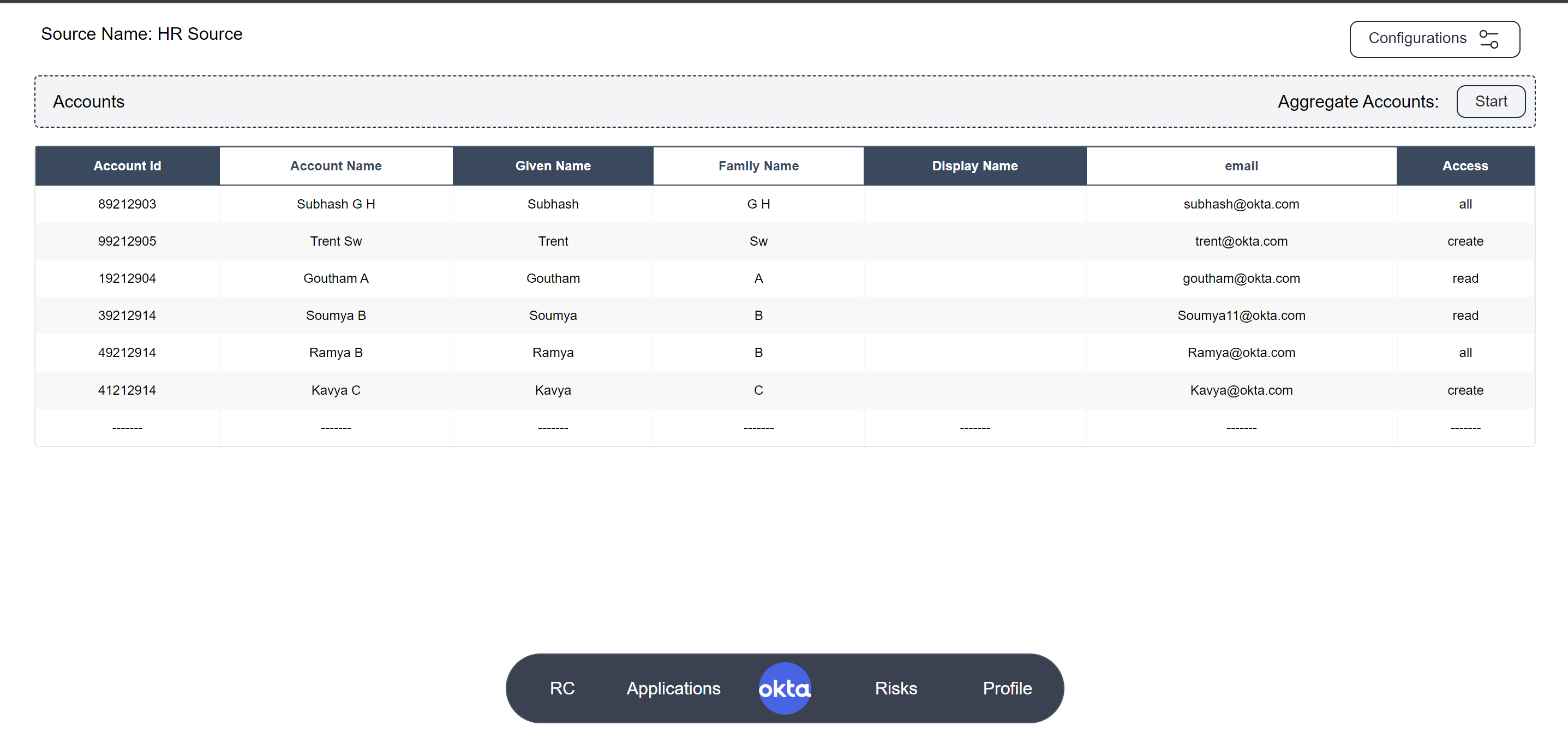Start the account aggregation
Viewport: 1568px width, 737px height.
(1490, 101)
